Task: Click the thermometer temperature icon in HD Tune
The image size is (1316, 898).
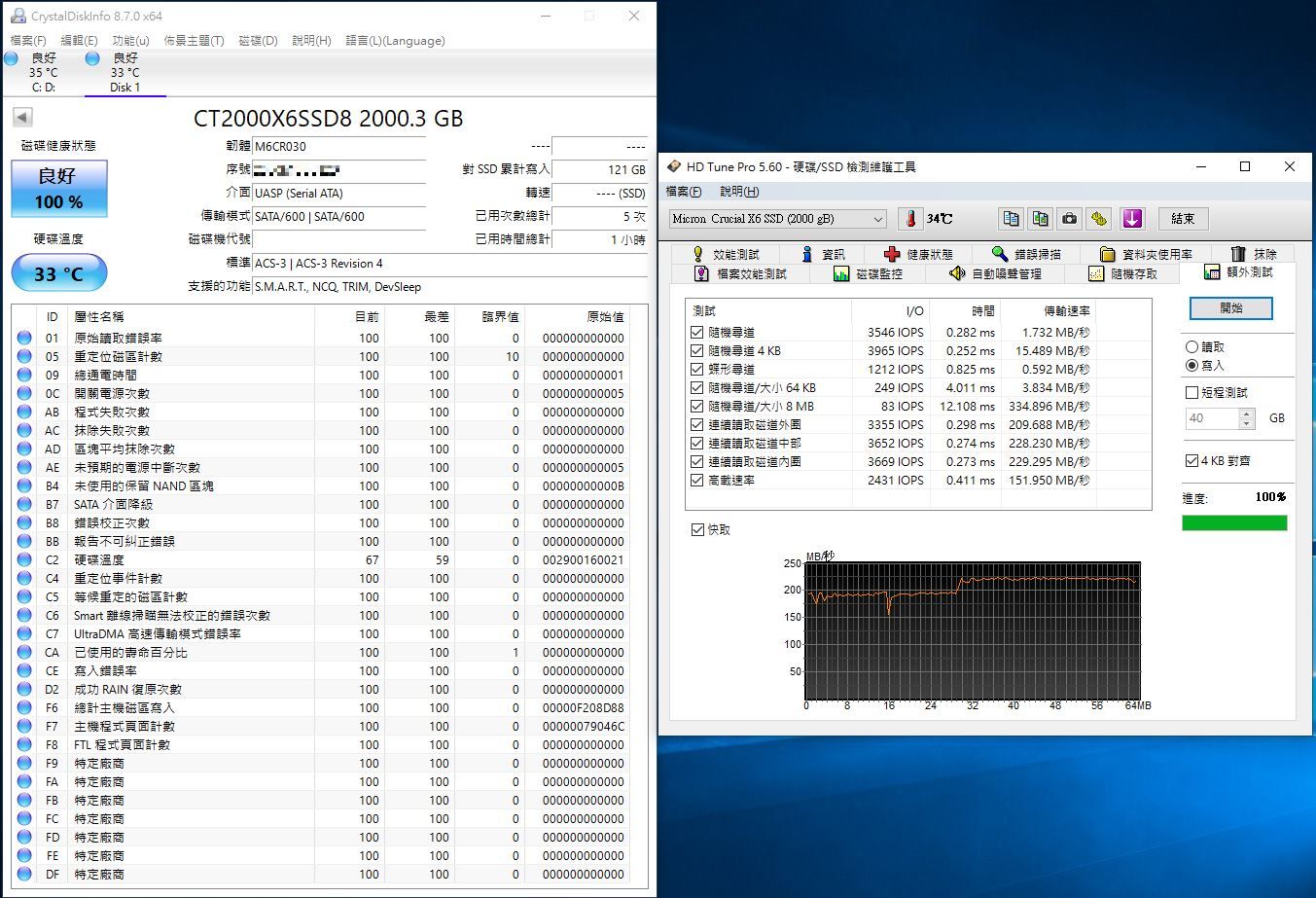Action: coord(910,219)
